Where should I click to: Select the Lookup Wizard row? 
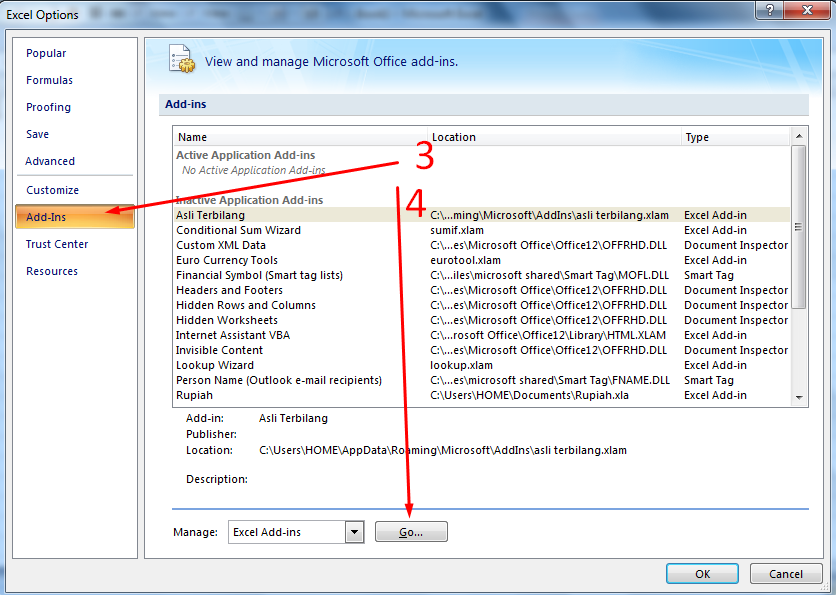tap(482, 365)
